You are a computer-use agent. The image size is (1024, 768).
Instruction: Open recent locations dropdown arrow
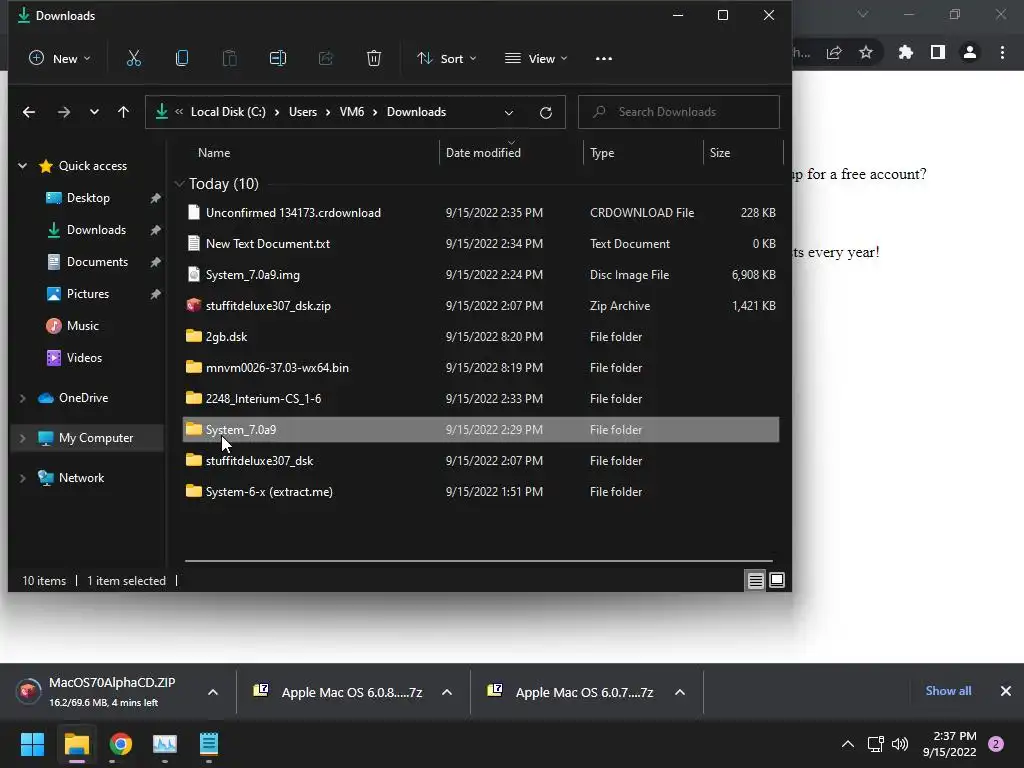click(x=94, y=112)
